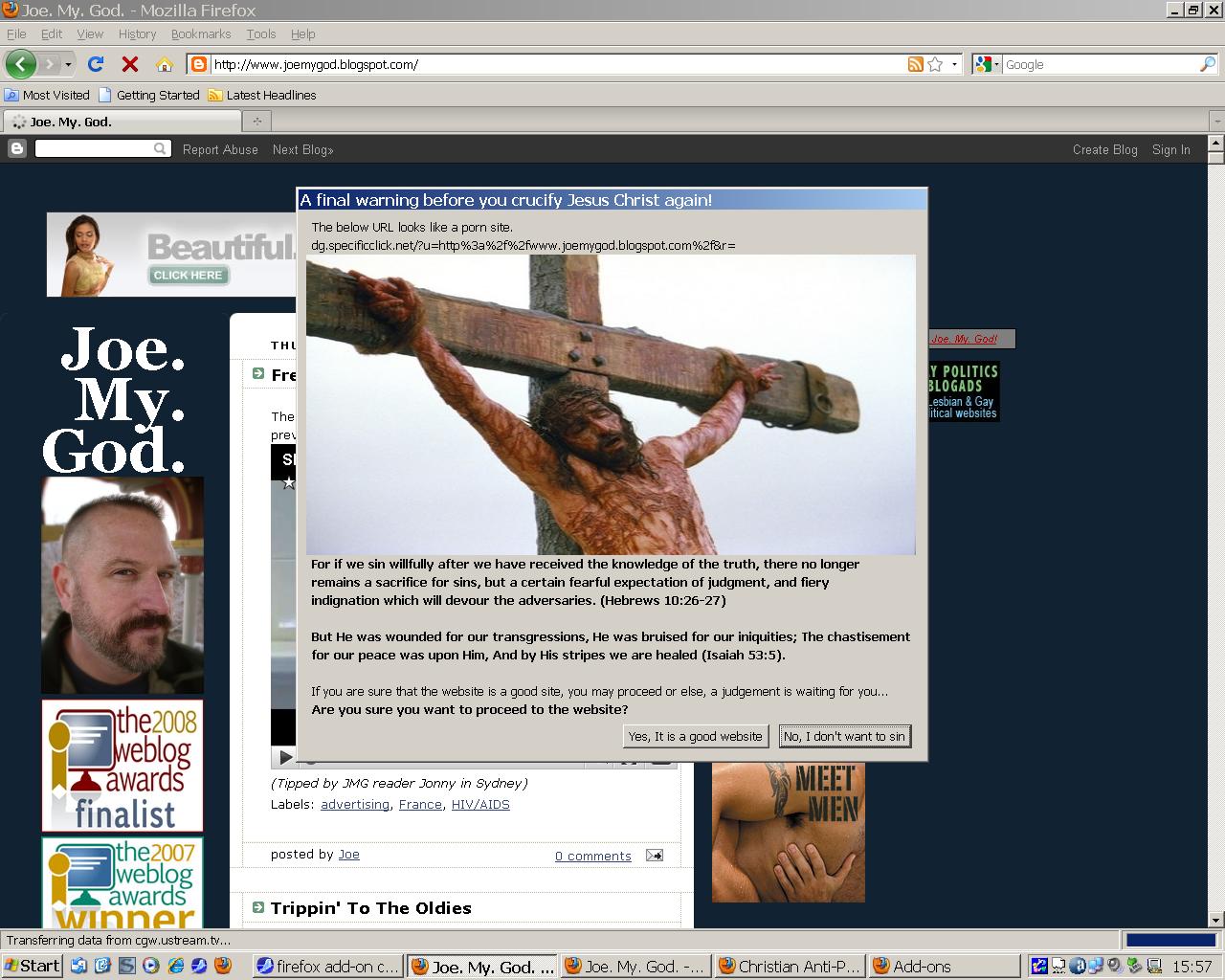This screenshot has height=980, width=1225.
Task: Click the system tray clock showing 15:57
Action: pos(1192,967)
